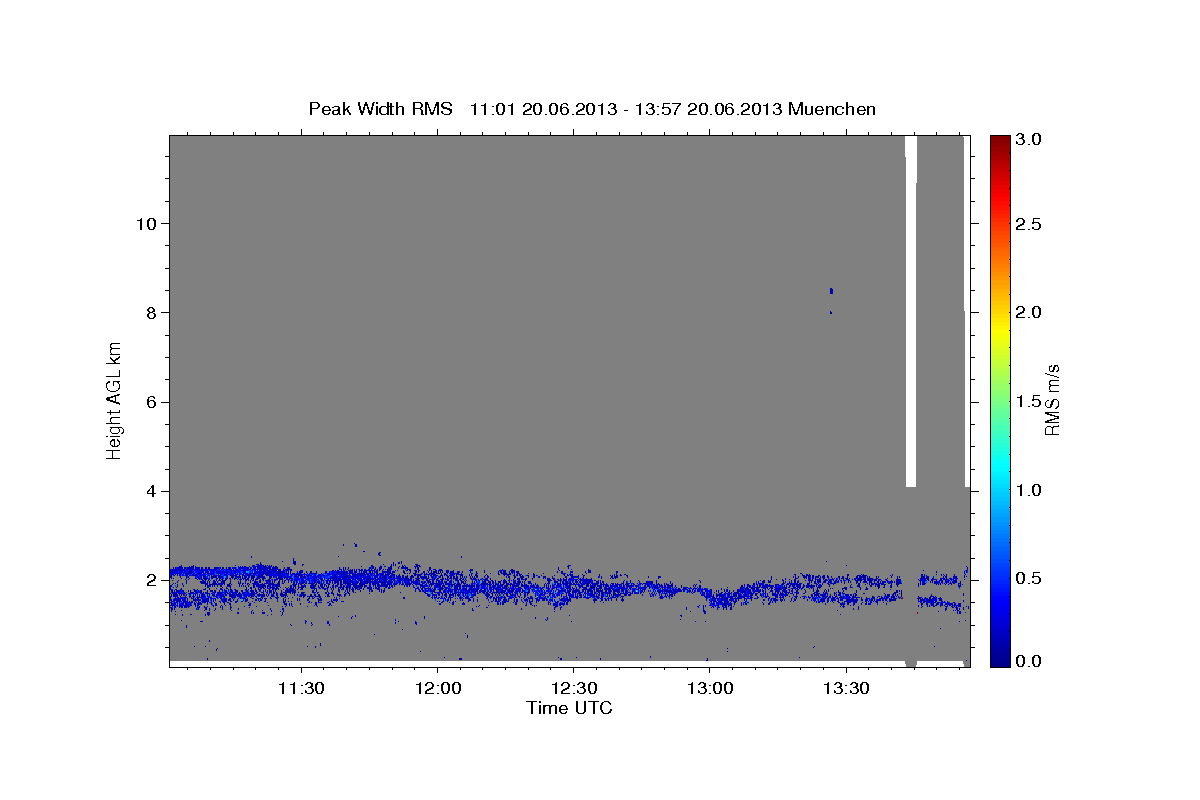Click the 11:30 time axis tick label

pyautogui.click(x=301, y=689)
